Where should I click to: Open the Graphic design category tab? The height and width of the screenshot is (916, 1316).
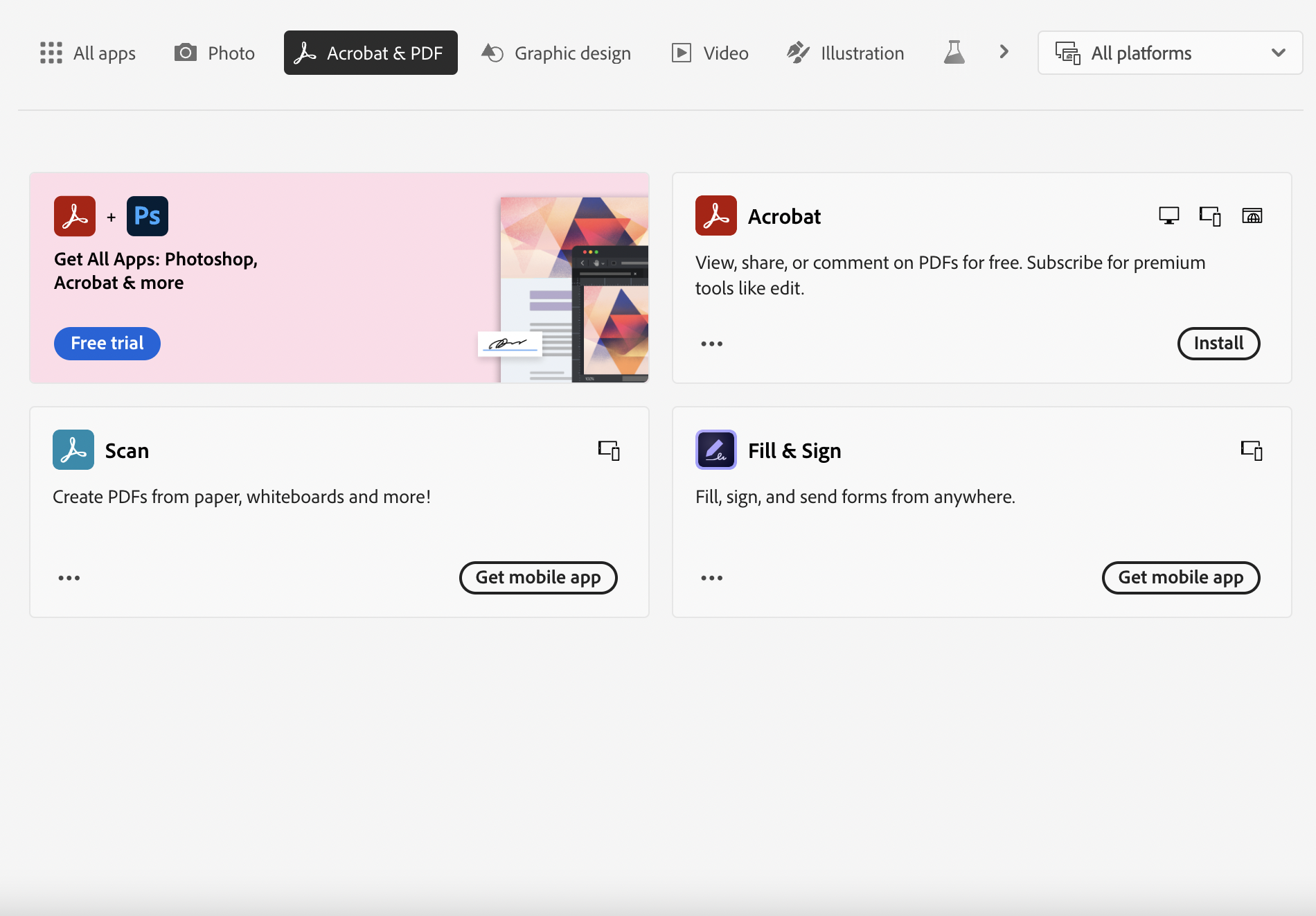[556, 53]
